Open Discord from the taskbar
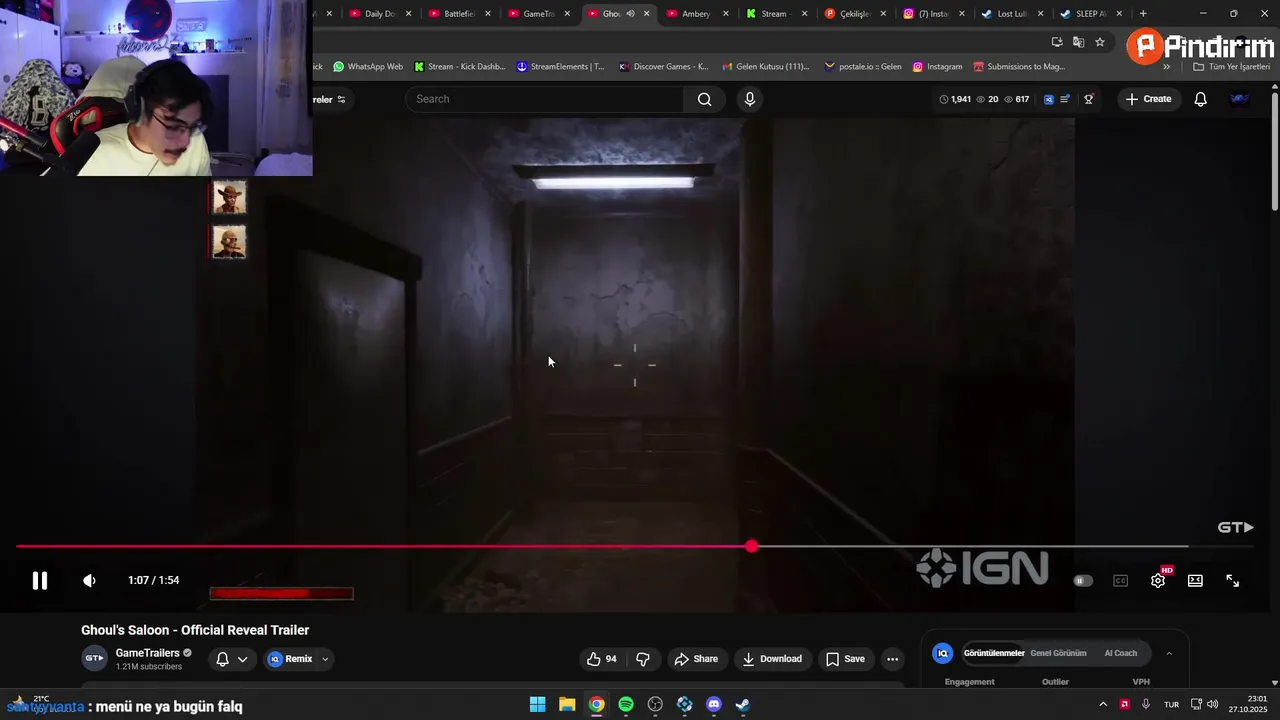 pos(714,704)
